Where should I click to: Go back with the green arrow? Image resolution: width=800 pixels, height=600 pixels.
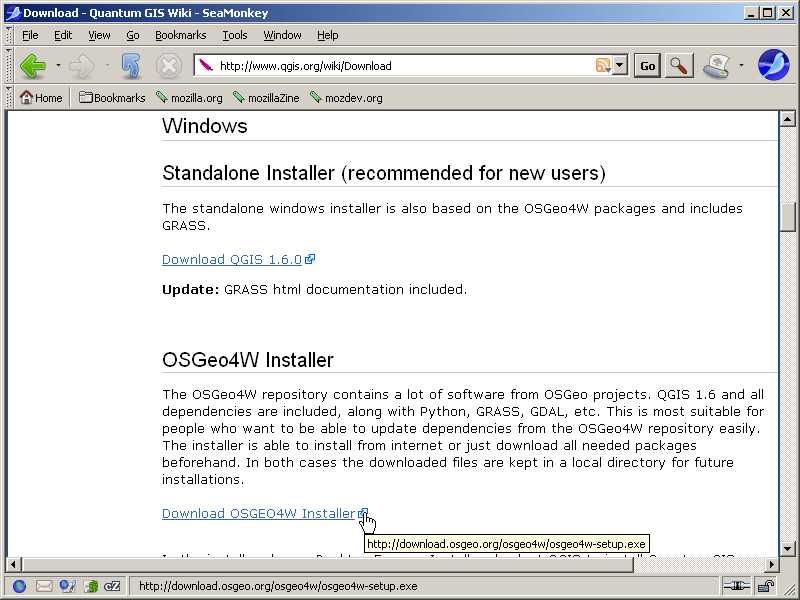tap(33, 66)
